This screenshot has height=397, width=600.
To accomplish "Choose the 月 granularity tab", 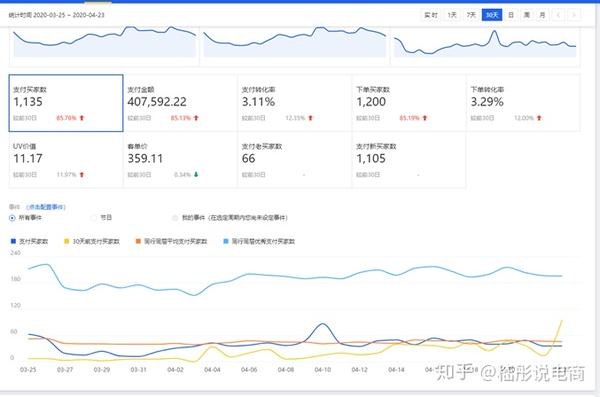I will tap(542, 15).
